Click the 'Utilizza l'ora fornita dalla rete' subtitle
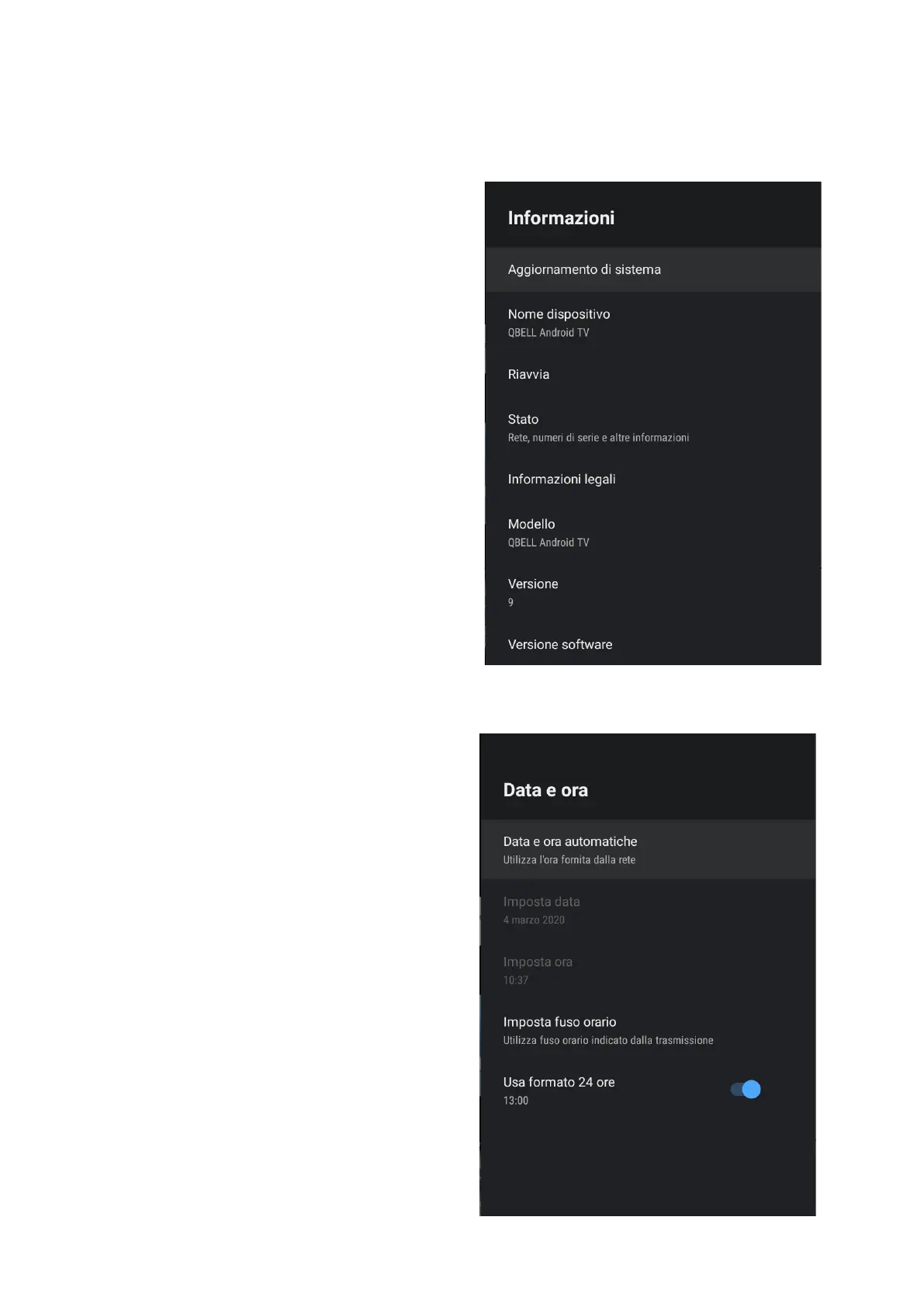Viewport: 924px width, 1307px height. [x=569, y=860]
